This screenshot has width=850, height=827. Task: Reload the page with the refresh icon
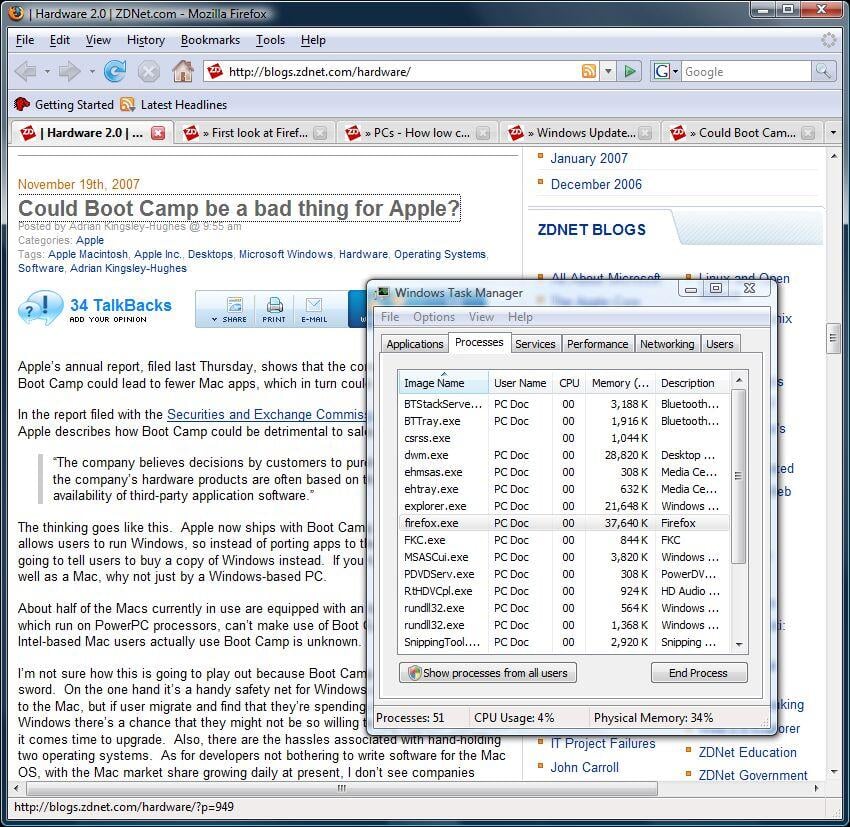coord(115,72)
